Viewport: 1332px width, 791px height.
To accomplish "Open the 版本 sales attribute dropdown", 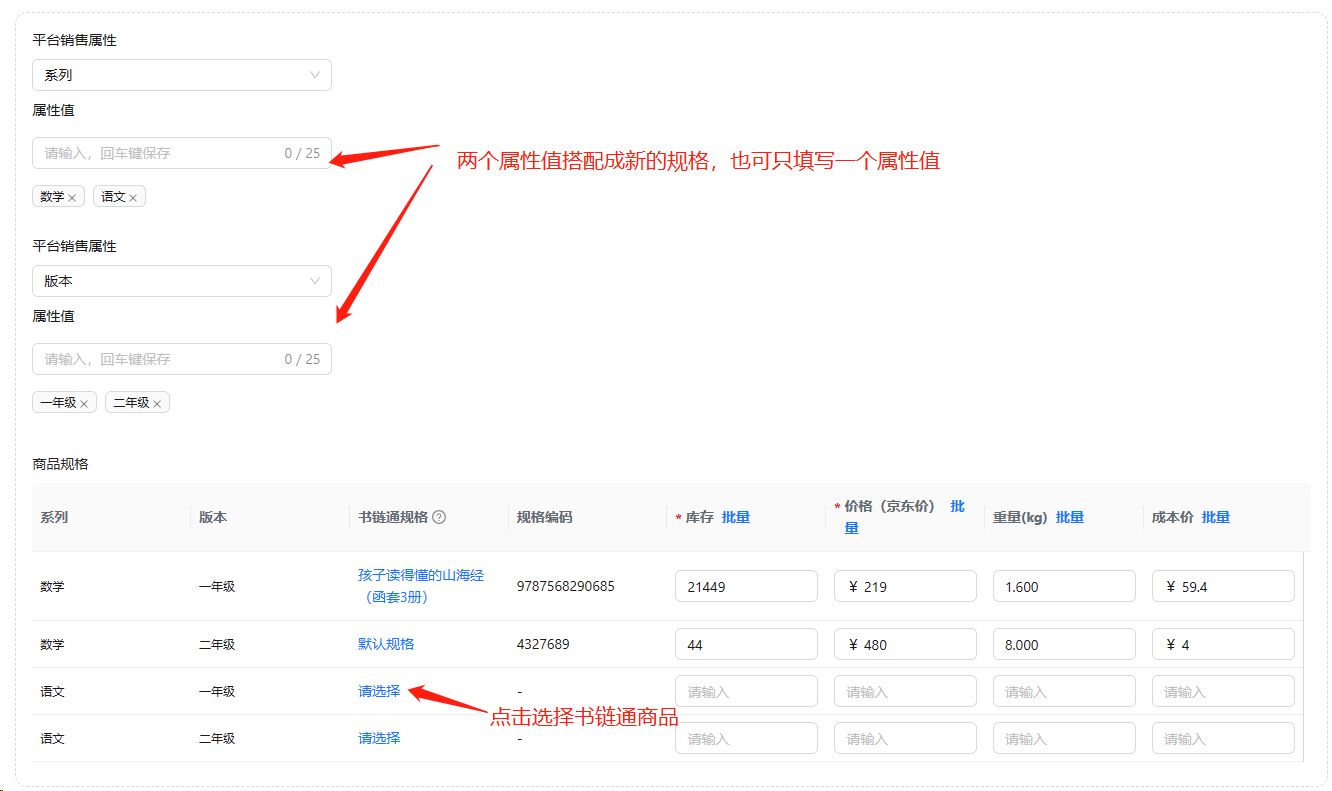I will coord(182,281).
